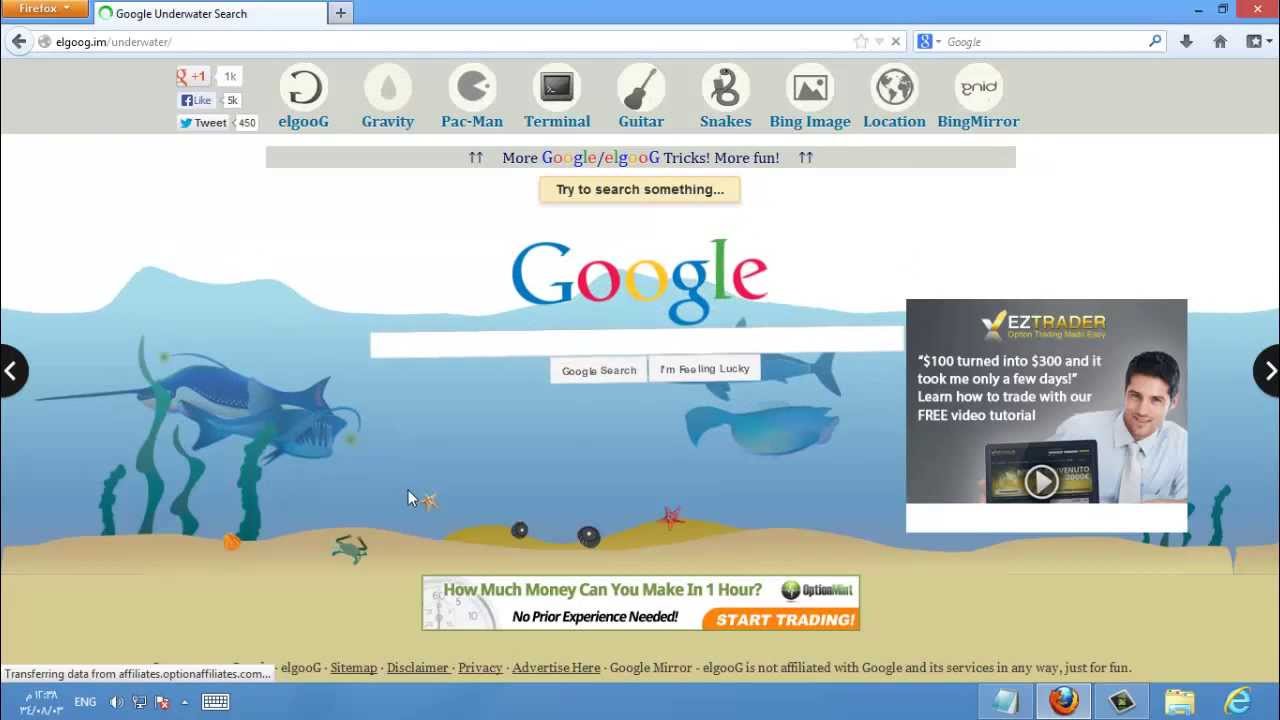Open the Gravity trick icon
This screenshot has width=1280, height=720.
point(387,89)
